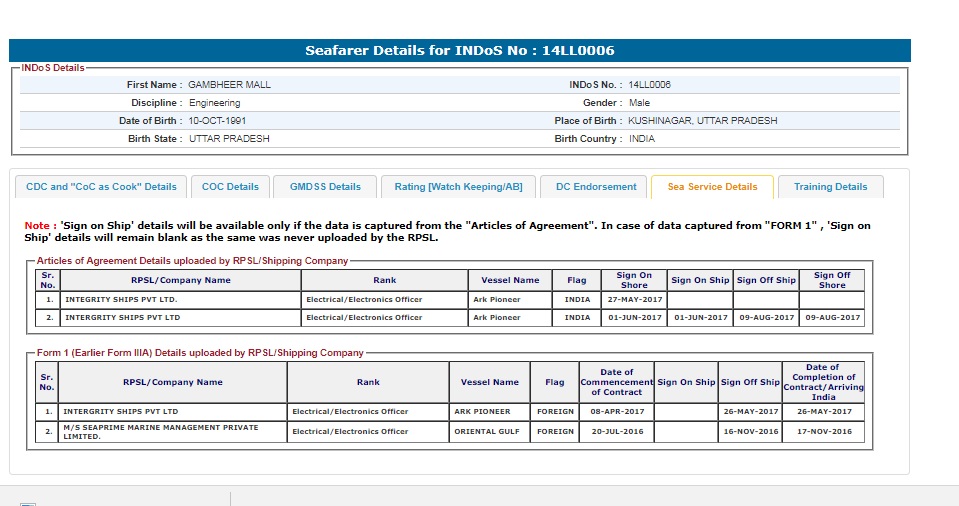Click the date of birth 10-OCT-1991
Image resolution: width=959 pixels, height=506 pixels.
click(217, 121)
